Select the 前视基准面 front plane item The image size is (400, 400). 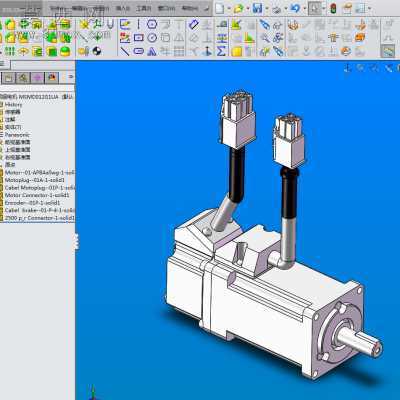pos(17,142)
